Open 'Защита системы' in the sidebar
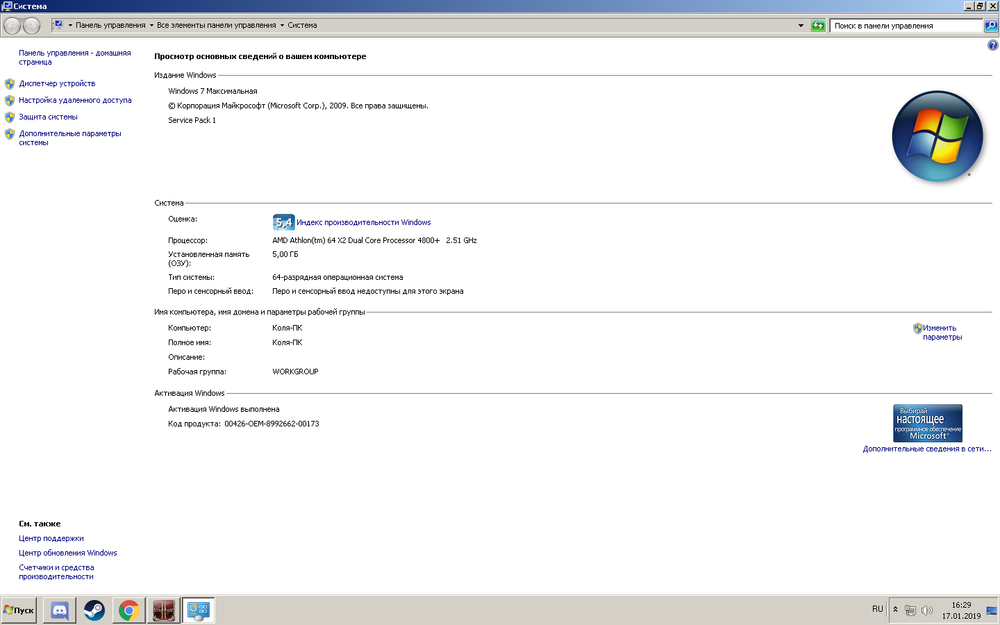The image size is (1000, 625). coord(48,117)
